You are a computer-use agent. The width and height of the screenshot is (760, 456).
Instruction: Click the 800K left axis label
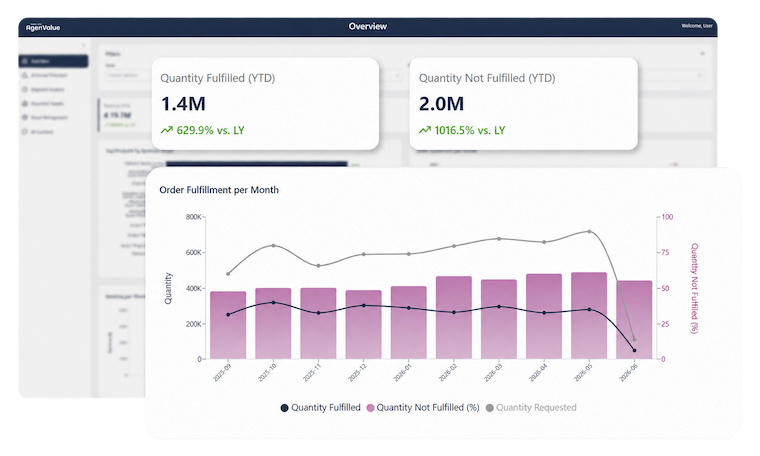[193, 217]
